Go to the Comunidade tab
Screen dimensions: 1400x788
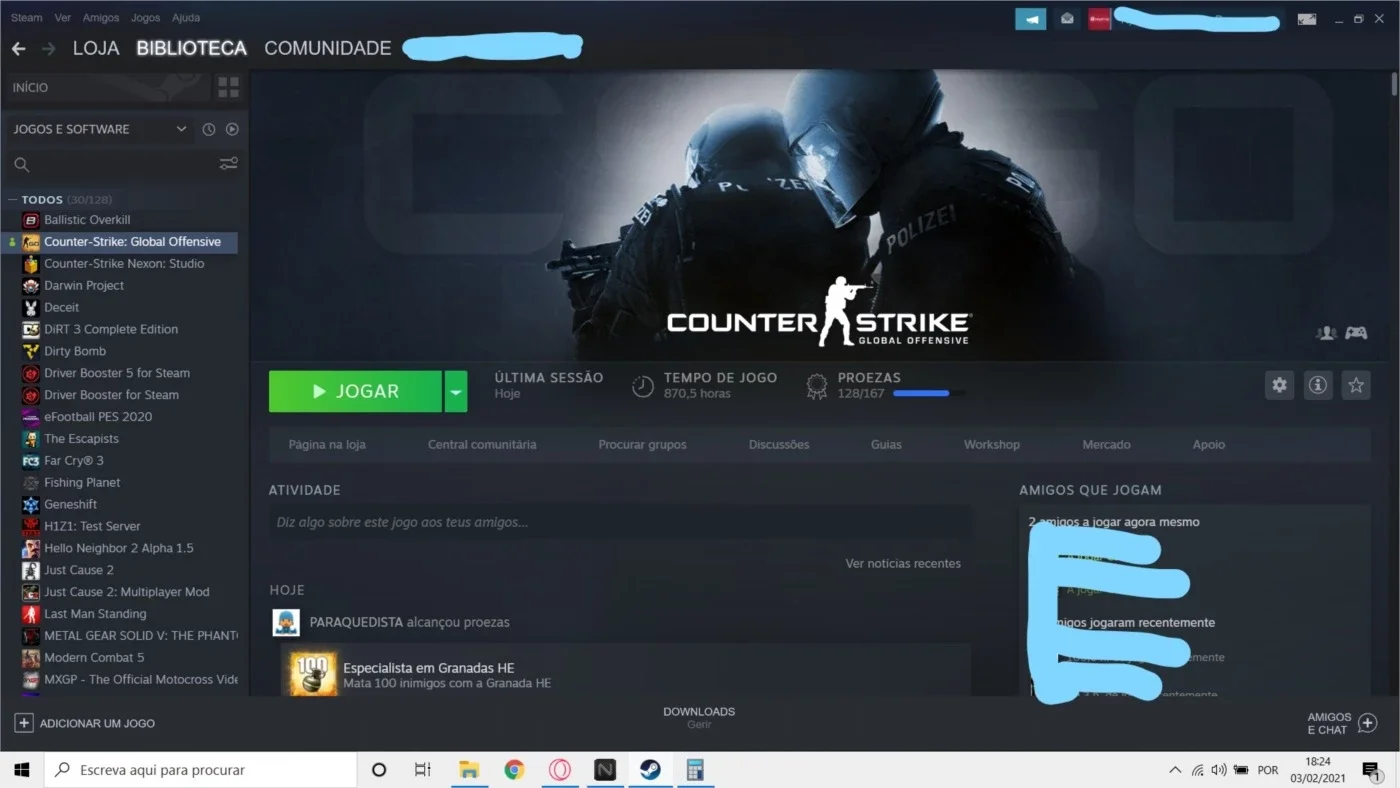pyautogui.click(x=328, y=48)
